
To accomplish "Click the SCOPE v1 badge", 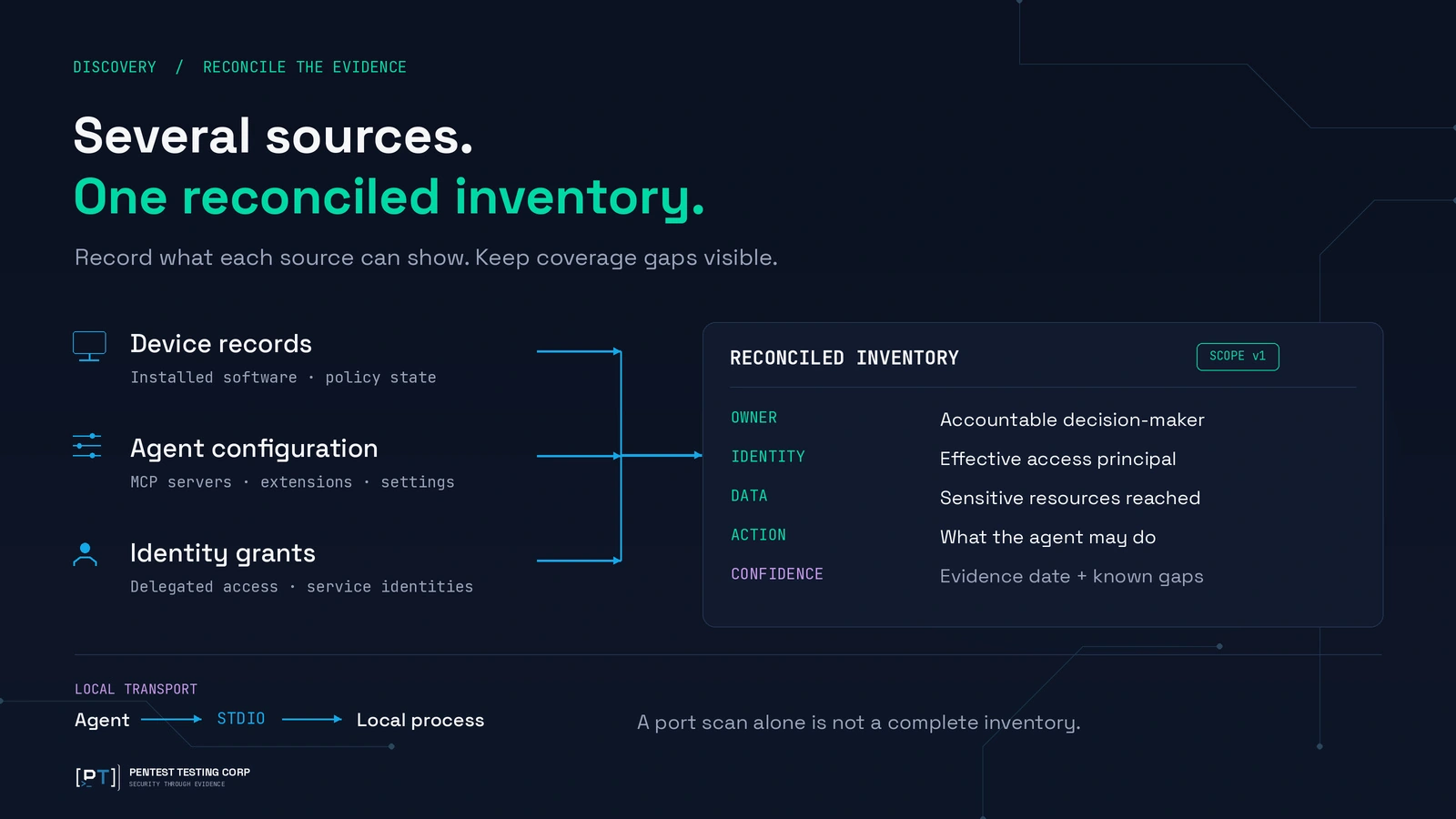I will [x=1238, y=357].
